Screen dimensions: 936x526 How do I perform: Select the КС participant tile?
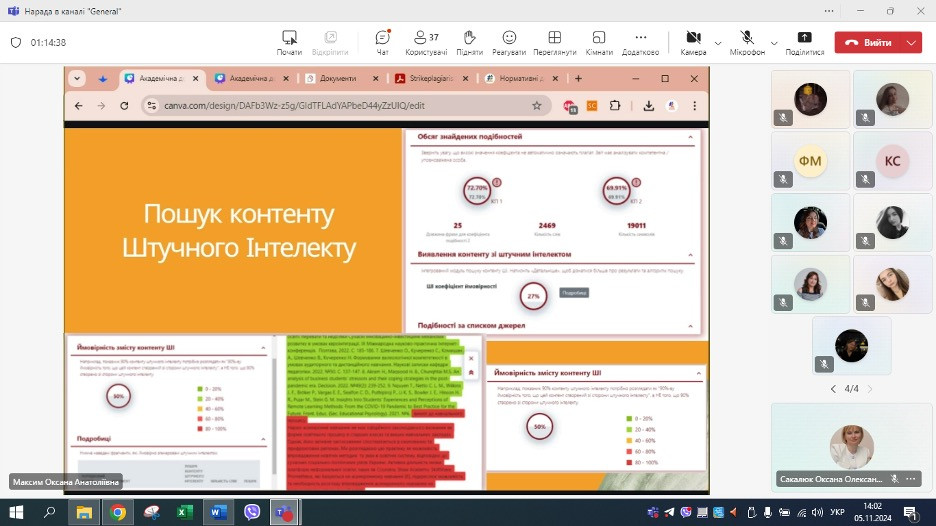(x=892, y=161)
